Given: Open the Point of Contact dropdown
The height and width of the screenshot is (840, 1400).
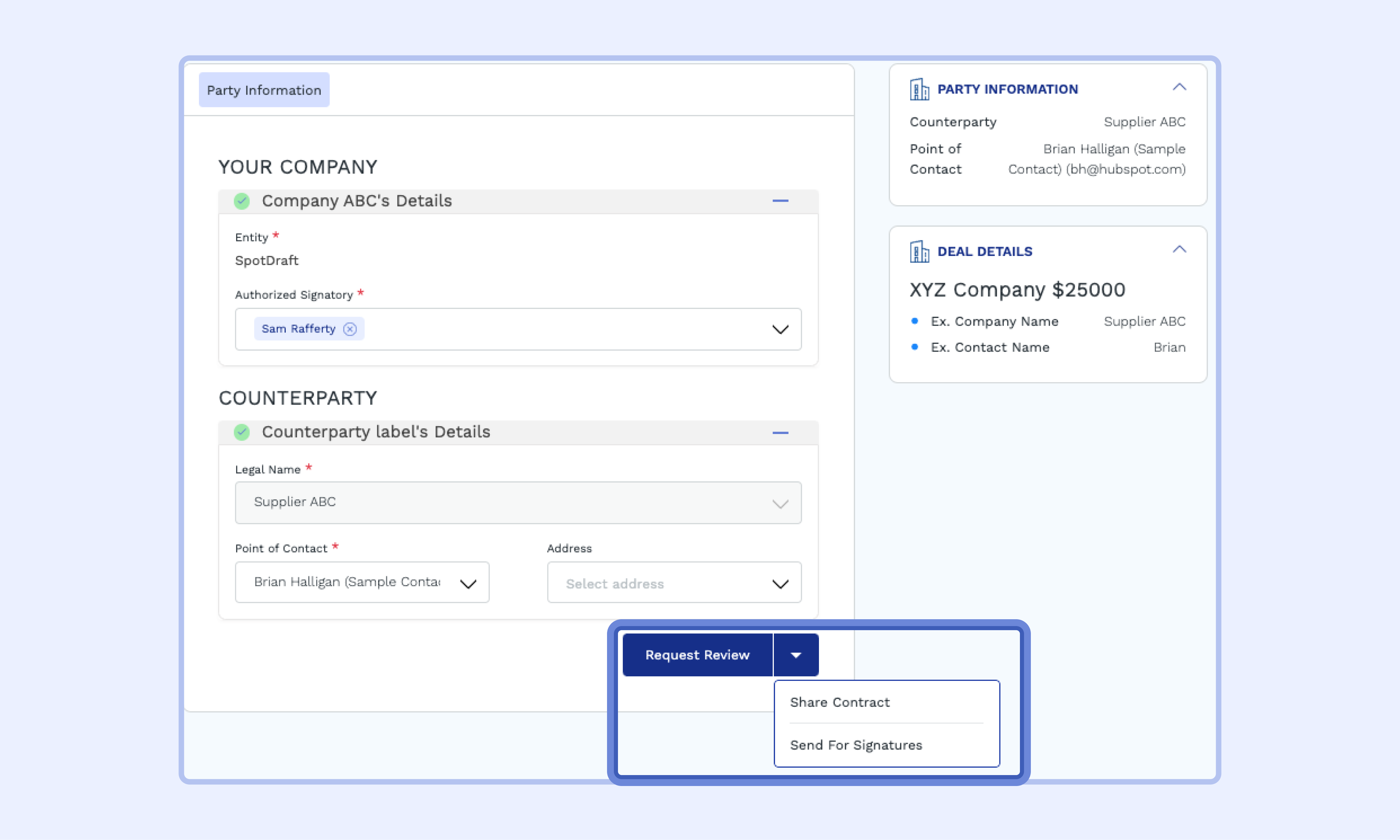Looking at the screenshot, I should pyautogui.click(x=468, y=584).
